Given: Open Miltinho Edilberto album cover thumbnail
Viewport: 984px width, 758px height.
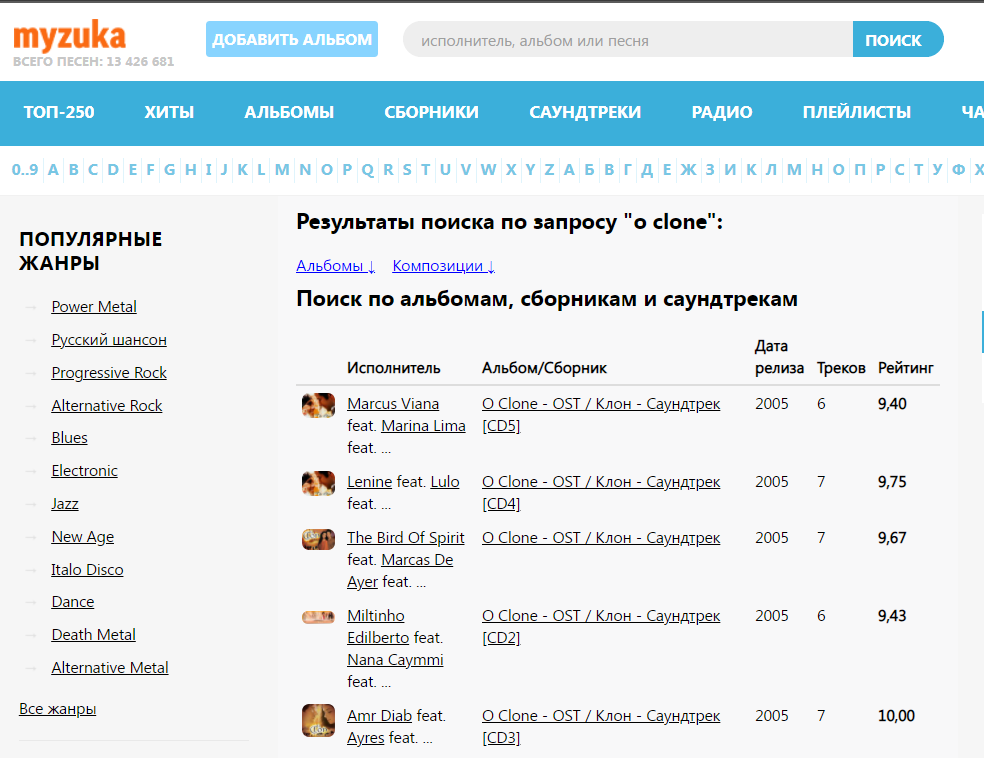Looking at the screenshot, I should pyautogui.click(x=318, y=617).
